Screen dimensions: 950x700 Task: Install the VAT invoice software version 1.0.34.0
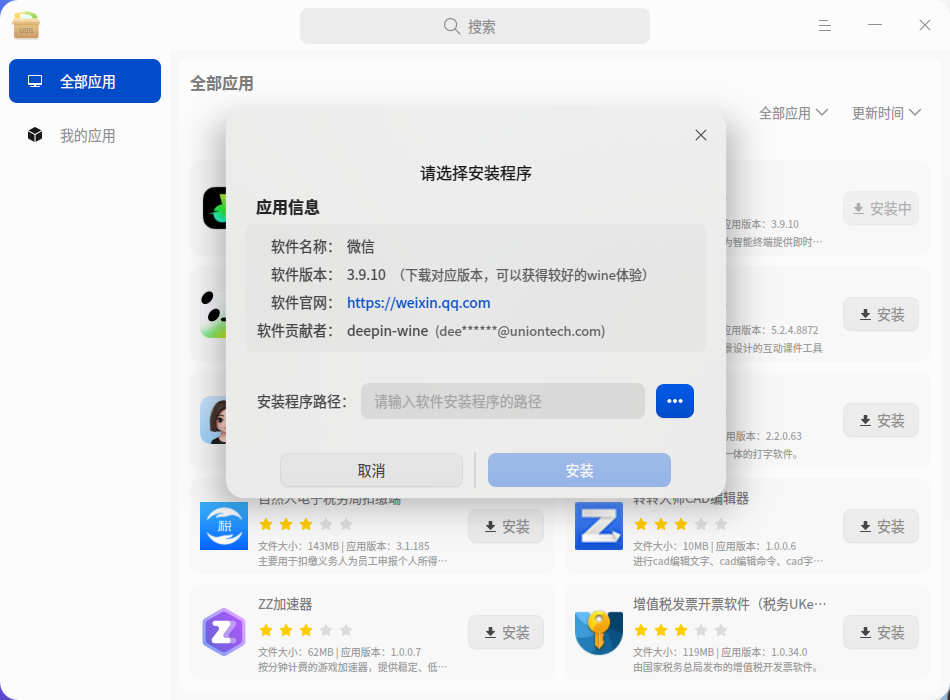[x=881, y=632]
